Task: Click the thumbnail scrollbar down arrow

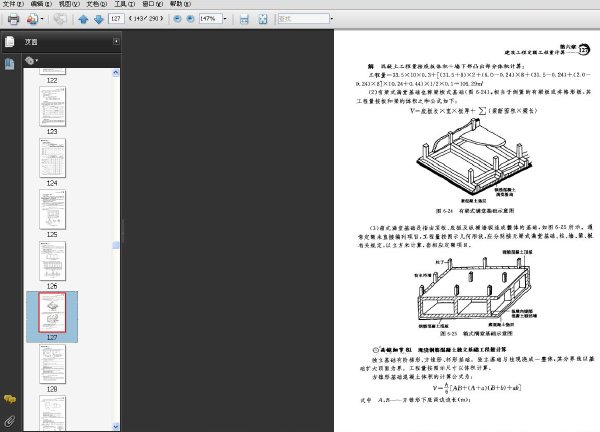Action: coord(116,426)
